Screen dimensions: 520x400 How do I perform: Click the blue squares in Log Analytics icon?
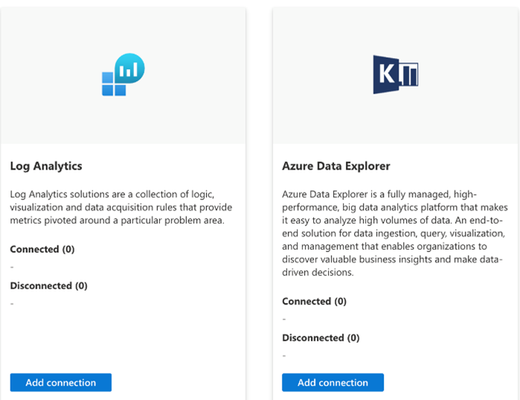point(113,84)
